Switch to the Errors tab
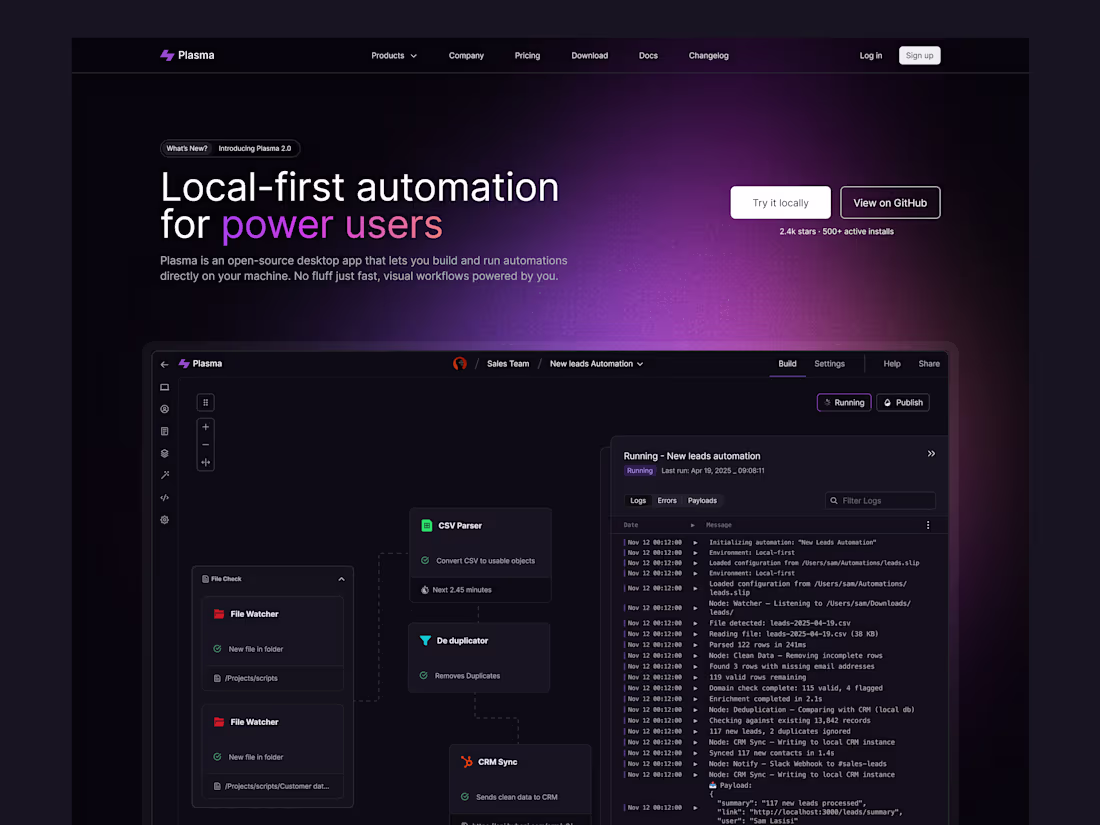The height and width of the screenshot is (825, 1100). click(x=667, y=500)
